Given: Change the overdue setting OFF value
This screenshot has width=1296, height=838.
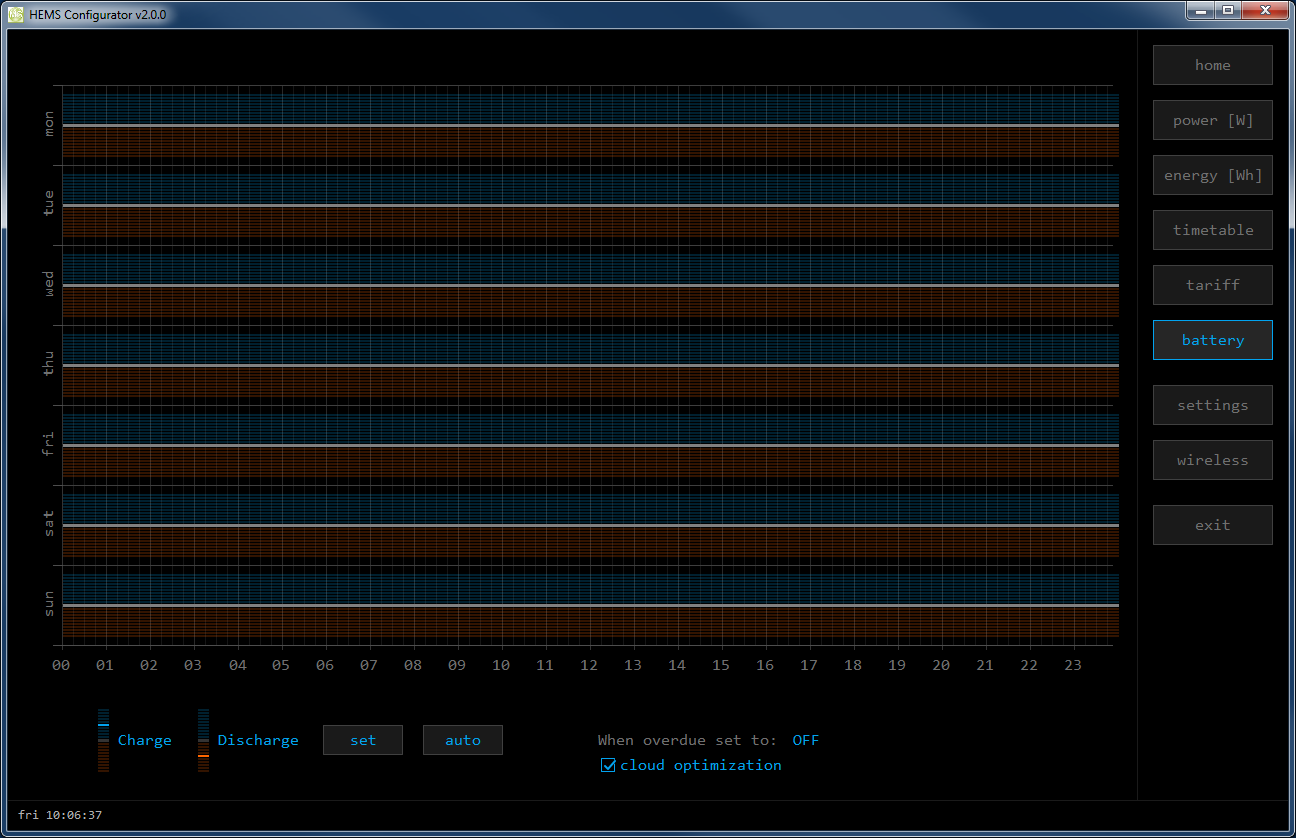Looking at the screenshot, I should coord(805,740).
